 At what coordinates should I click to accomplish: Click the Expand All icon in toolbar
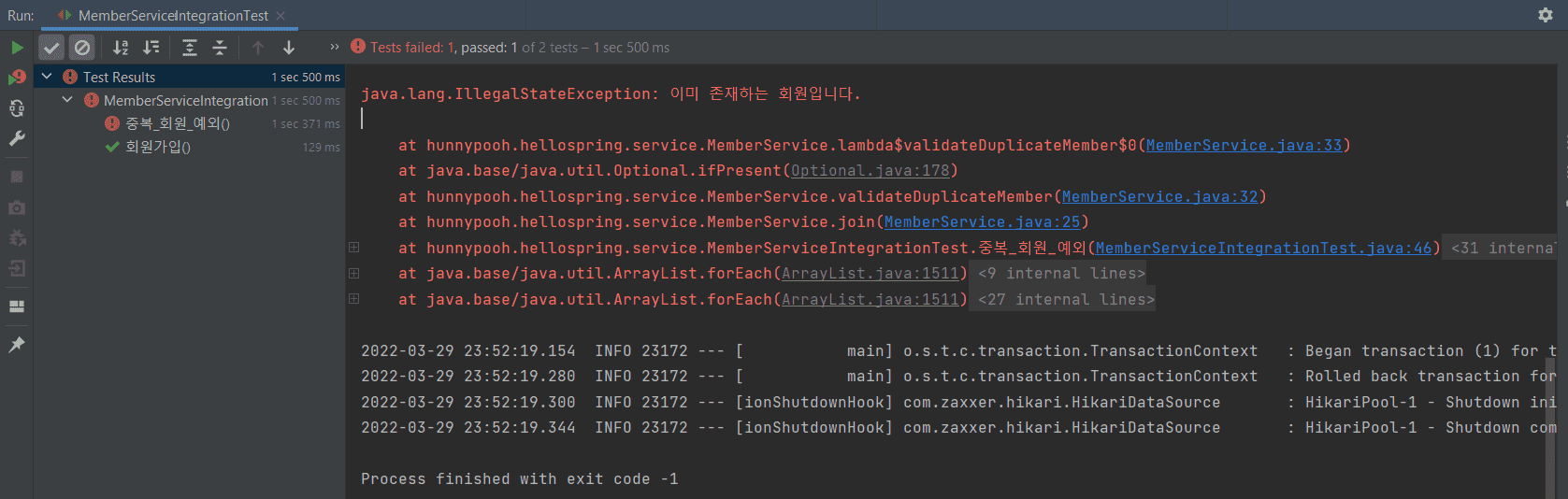click(x=190, y=48)
